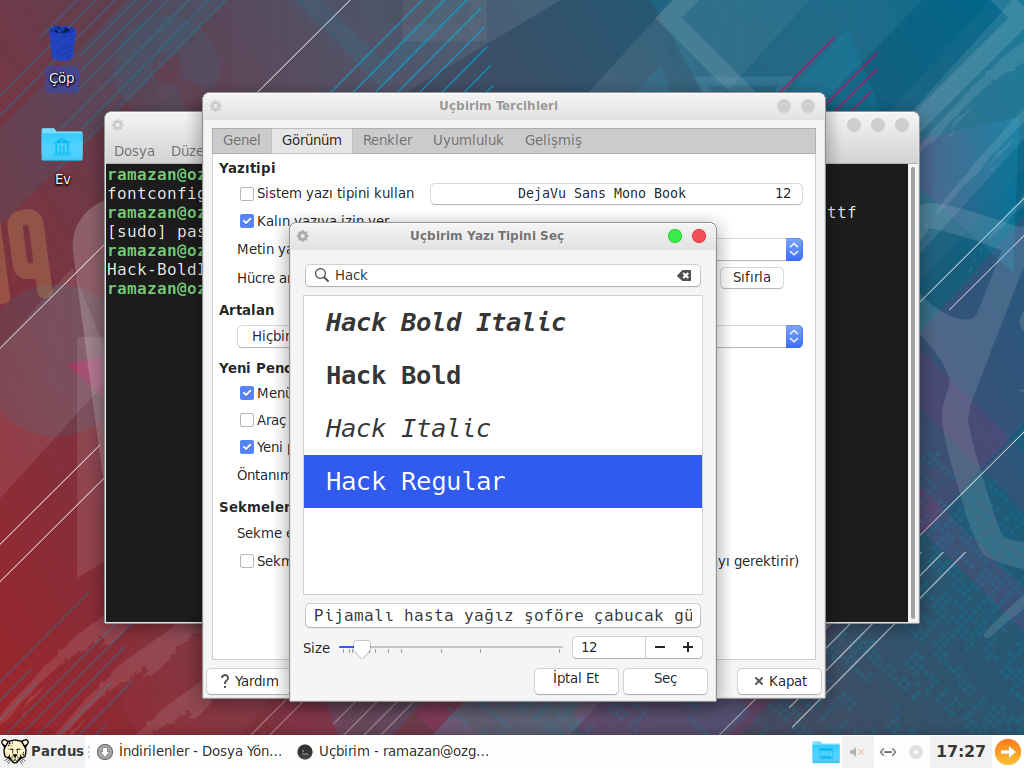Image resolution: width=1024 pixels, height=768 pixels.
Task: Click the Size slider handle
Action: (361, 648)
